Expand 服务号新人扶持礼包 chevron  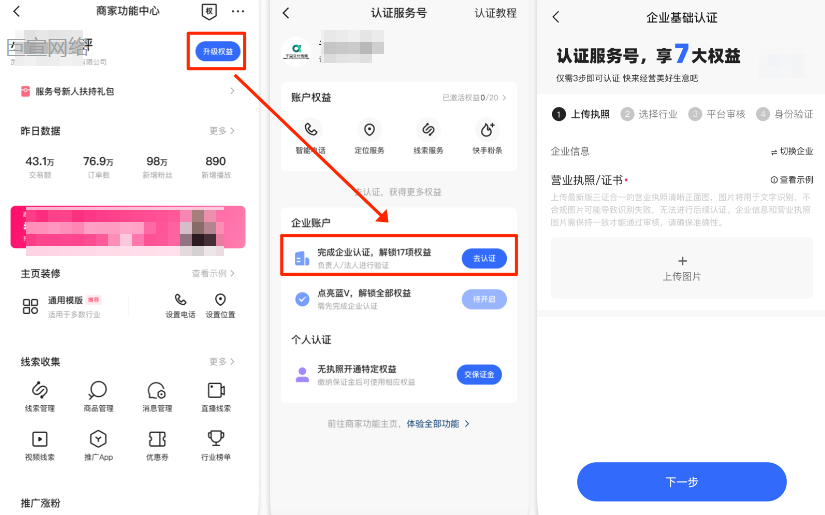tap(232, 91)
